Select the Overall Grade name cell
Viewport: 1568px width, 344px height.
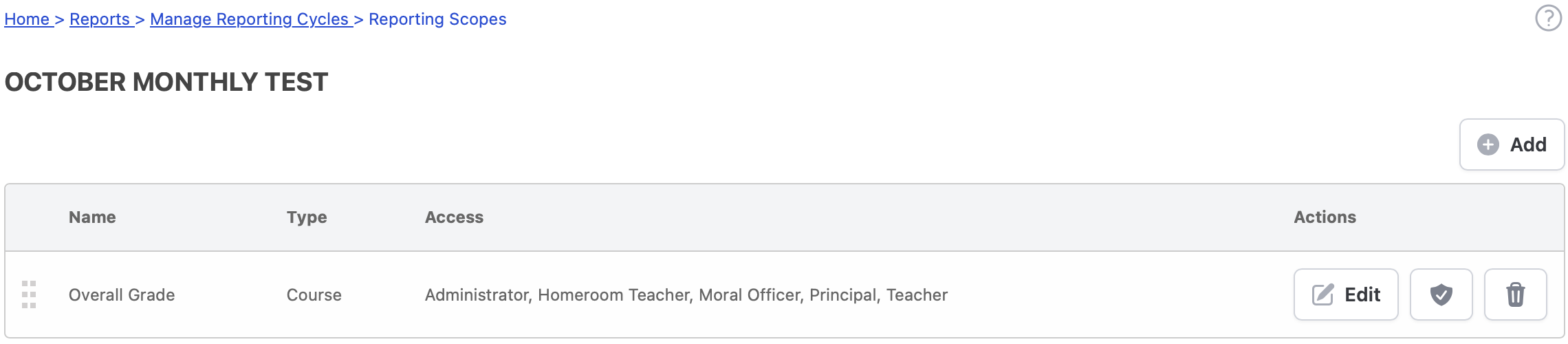(122, 295)
